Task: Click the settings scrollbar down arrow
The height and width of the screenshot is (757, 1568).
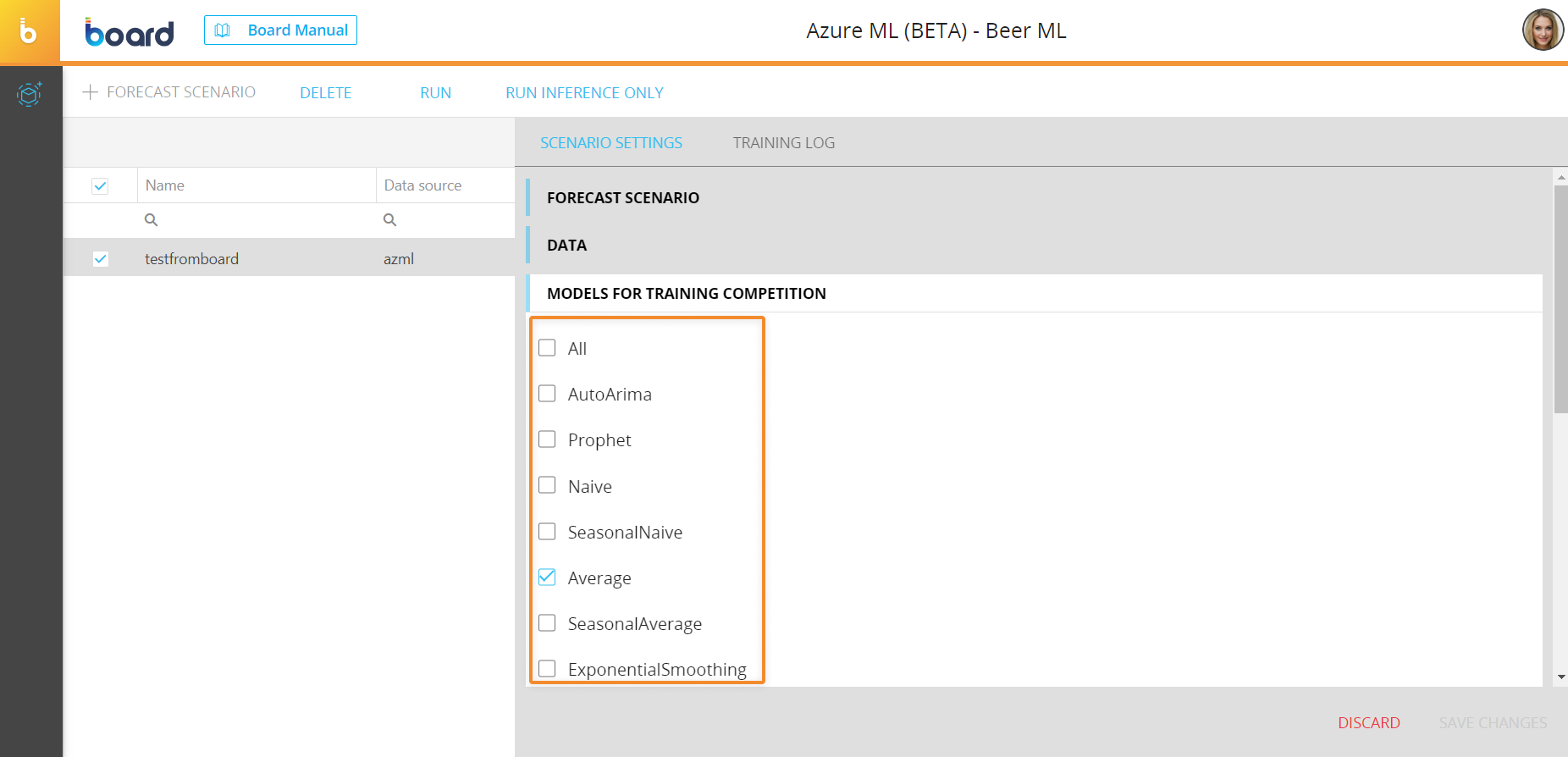Action: 1560,677
